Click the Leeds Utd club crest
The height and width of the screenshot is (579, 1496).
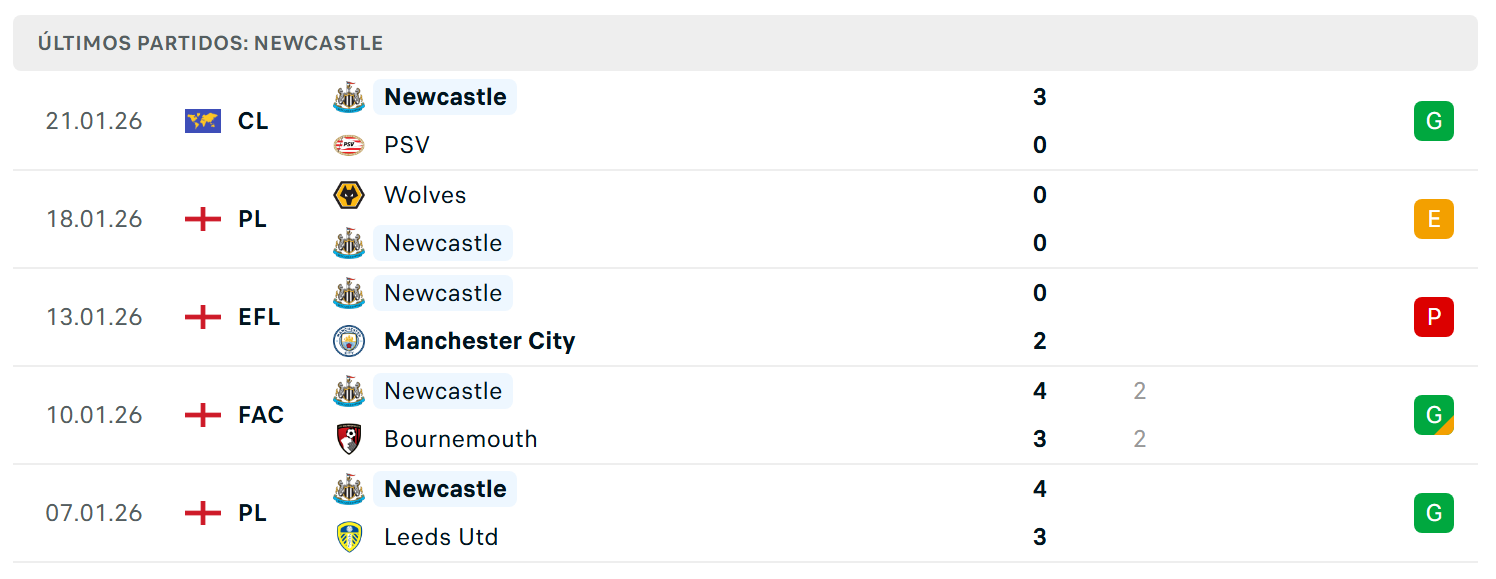pyautogui.click(x=349, y=537)
